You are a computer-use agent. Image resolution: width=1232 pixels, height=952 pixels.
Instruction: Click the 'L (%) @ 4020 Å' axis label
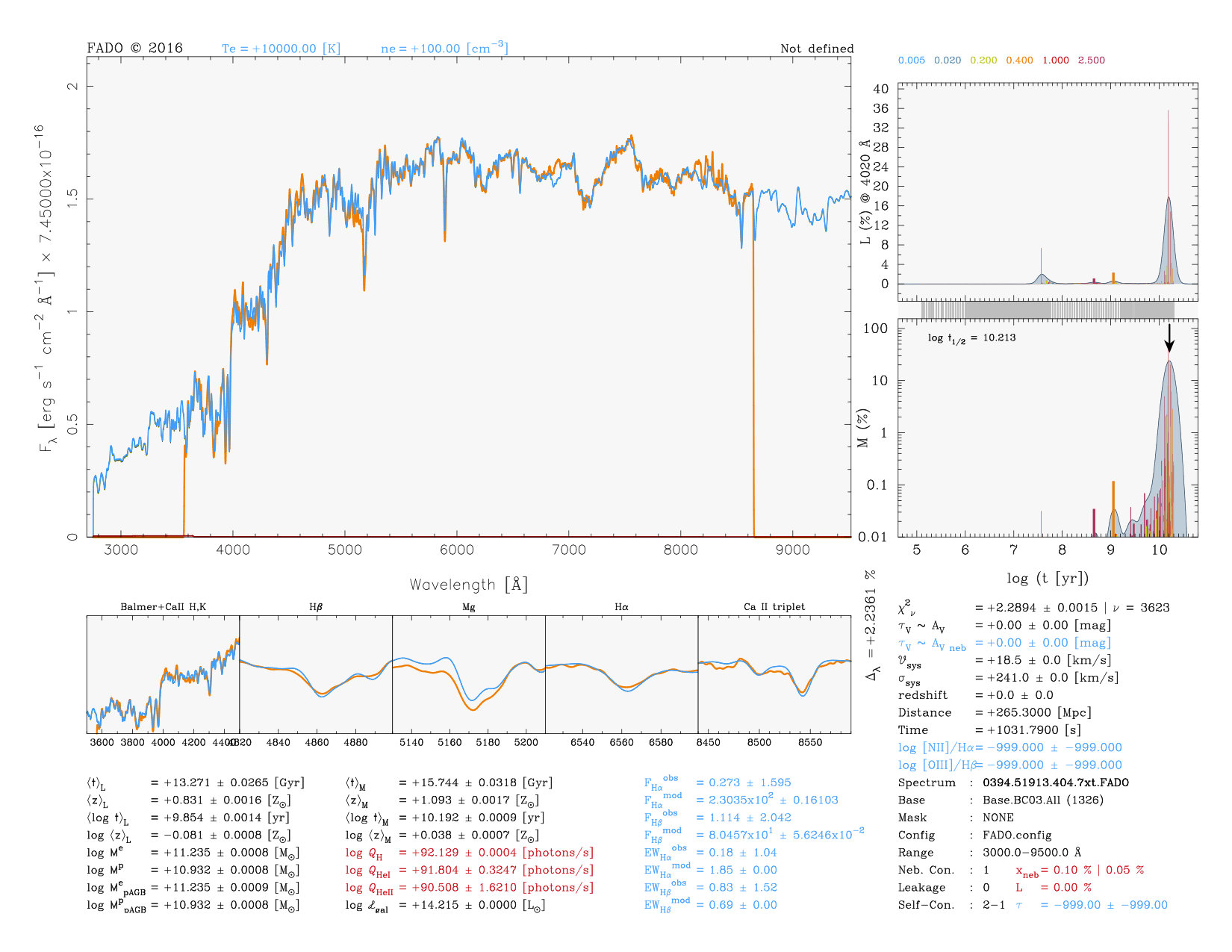[865, 192]
